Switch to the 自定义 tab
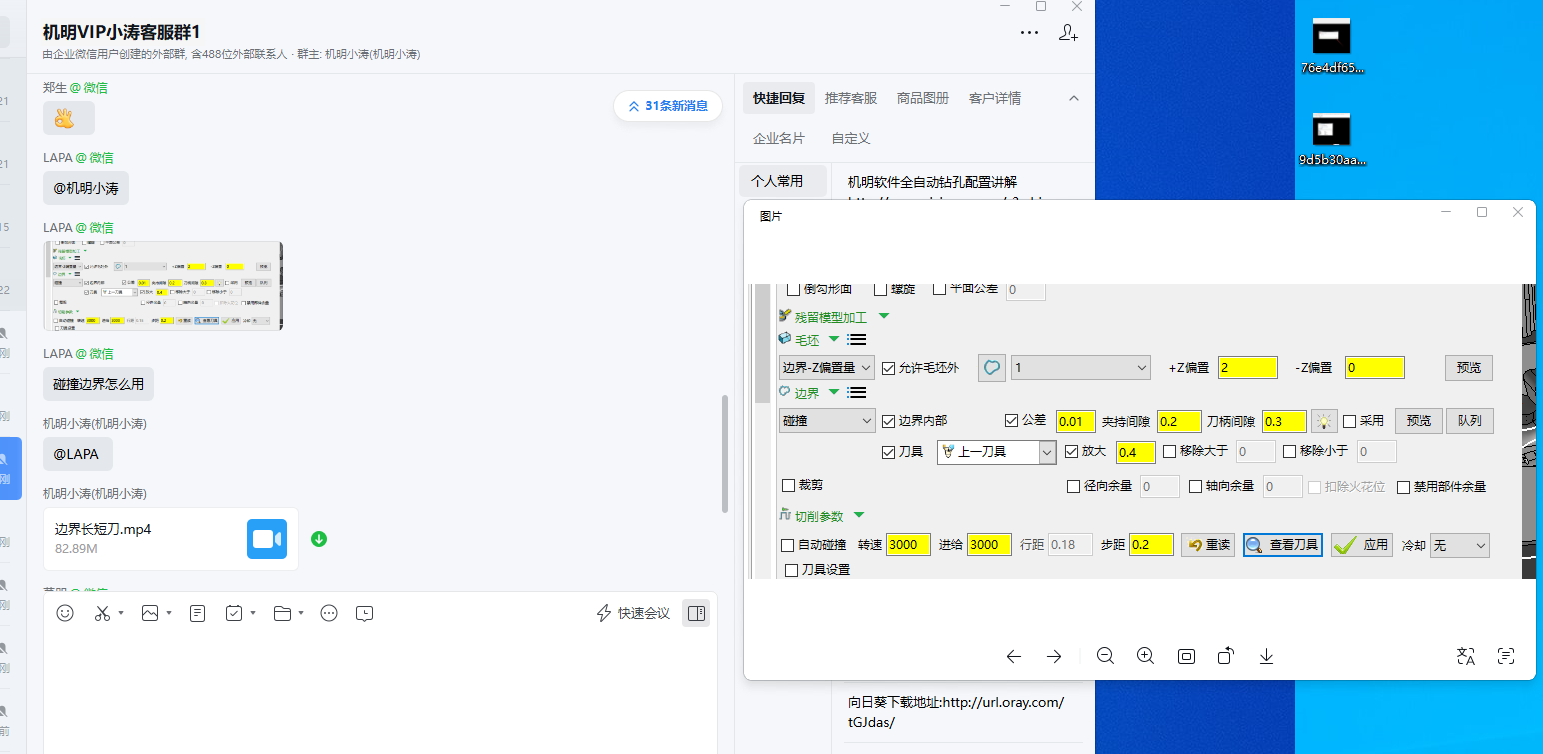 pos(851,138)
